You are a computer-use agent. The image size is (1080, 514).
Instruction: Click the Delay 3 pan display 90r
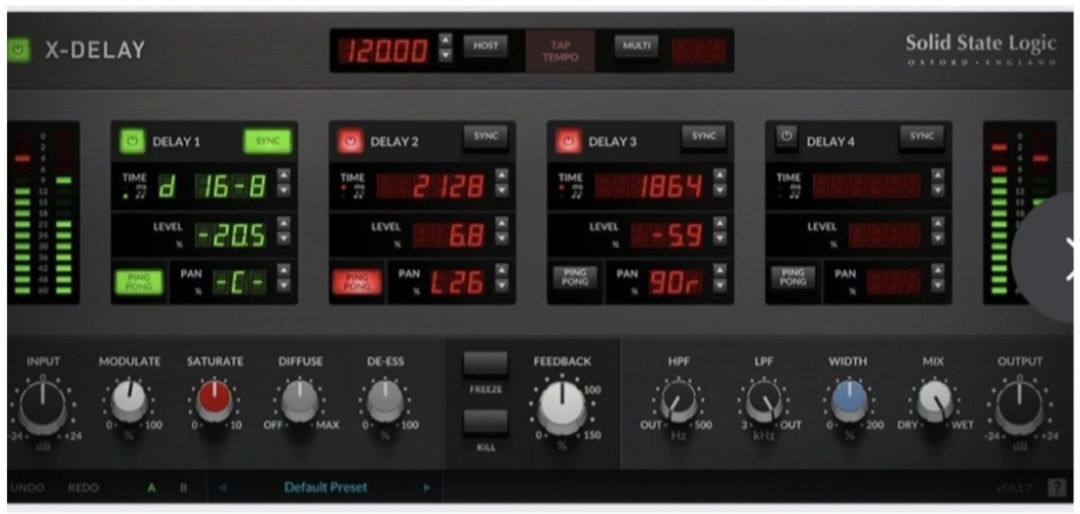click(676, 282)
